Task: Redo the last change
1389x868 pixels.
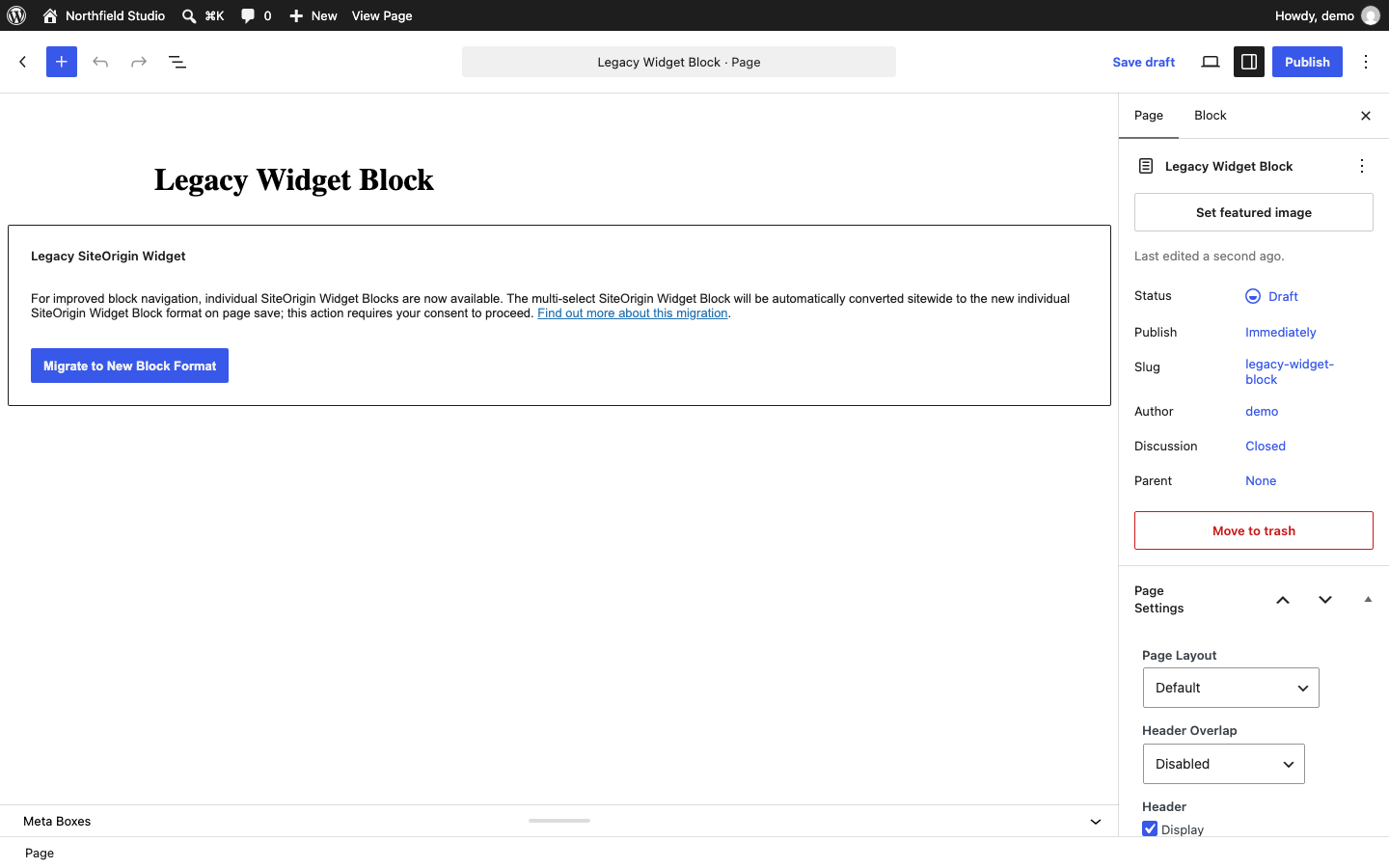Action: 139,62
